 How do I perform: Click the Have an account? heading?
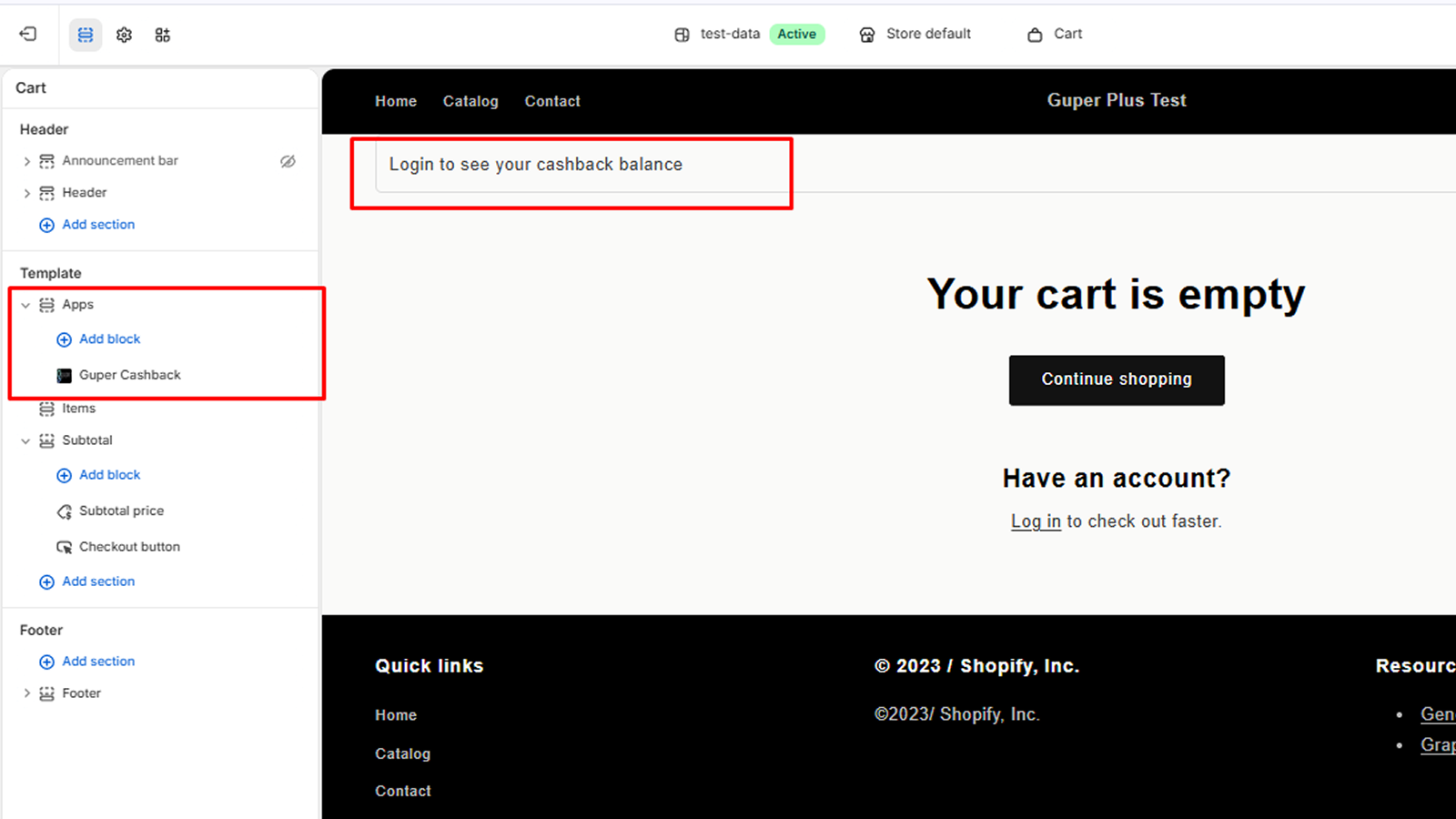[x=1117, y=479]
